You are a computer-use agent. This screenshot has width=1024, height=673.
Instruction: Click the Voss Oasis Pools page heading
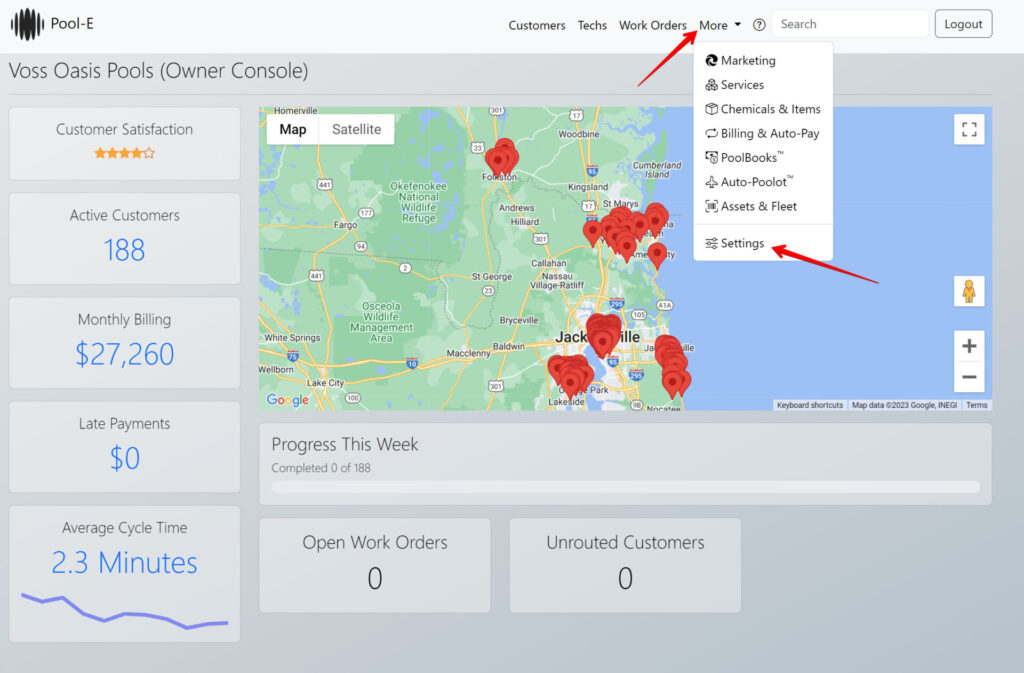[158, 70]
